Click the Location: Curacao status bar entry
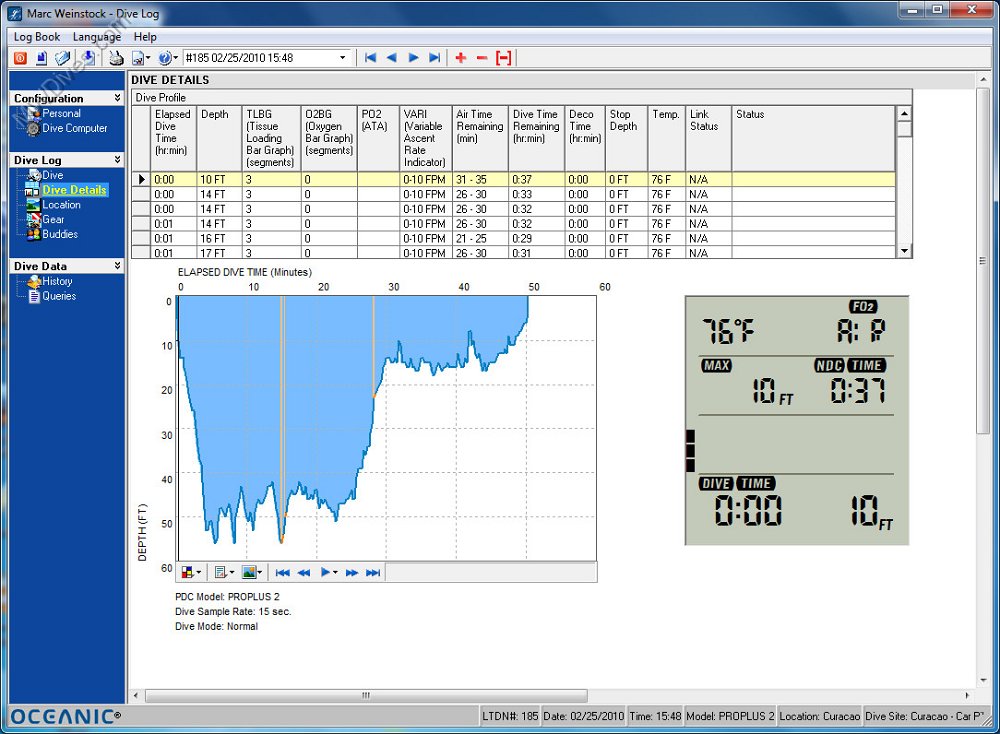Image resolution: width=1000 pixels, height=734 pixels. (x=819, y=716)
